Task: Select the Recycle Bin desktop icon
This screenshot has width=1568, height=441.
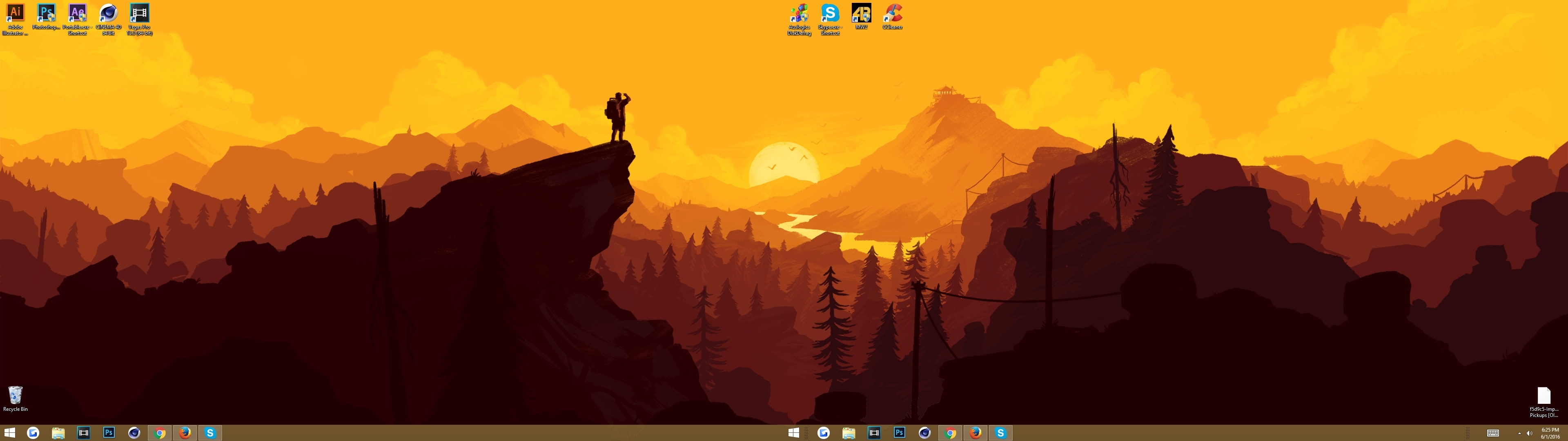Action: (15, 399)
